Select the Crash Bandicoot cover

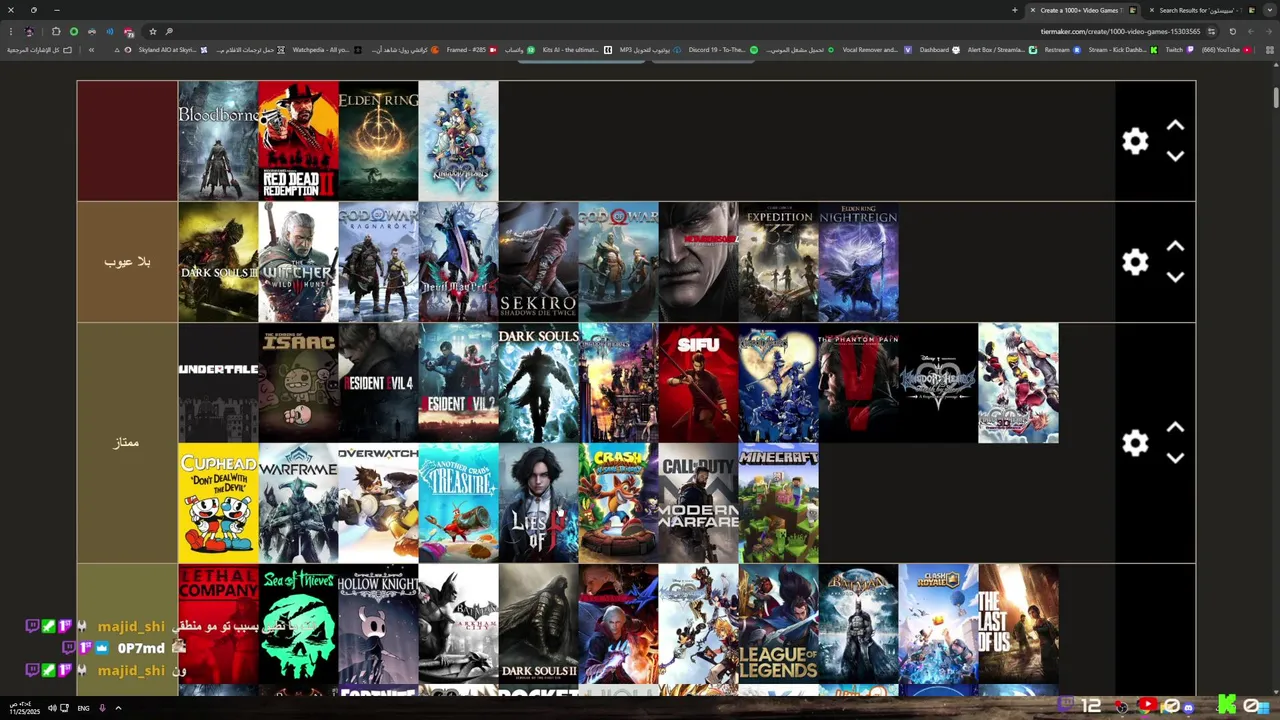[618, 503]
